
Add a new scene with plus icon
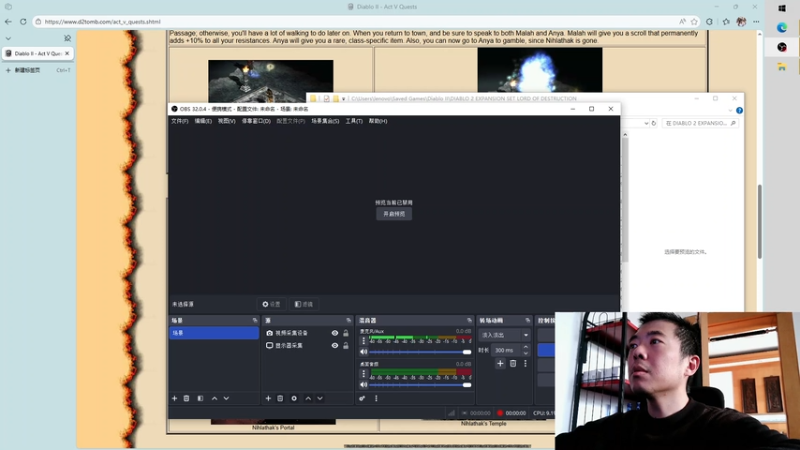coord(174,398)
